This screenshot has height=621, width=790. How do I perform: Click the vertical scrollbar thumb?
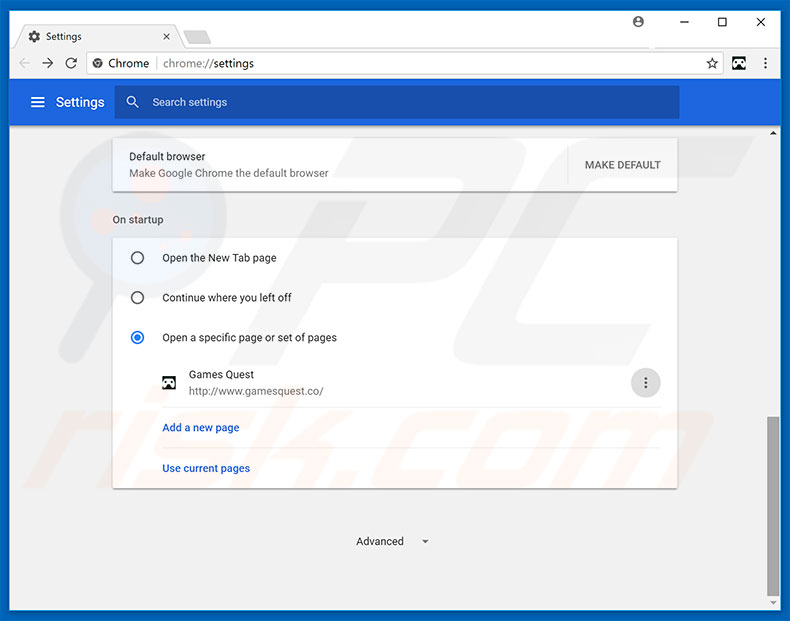773,506
